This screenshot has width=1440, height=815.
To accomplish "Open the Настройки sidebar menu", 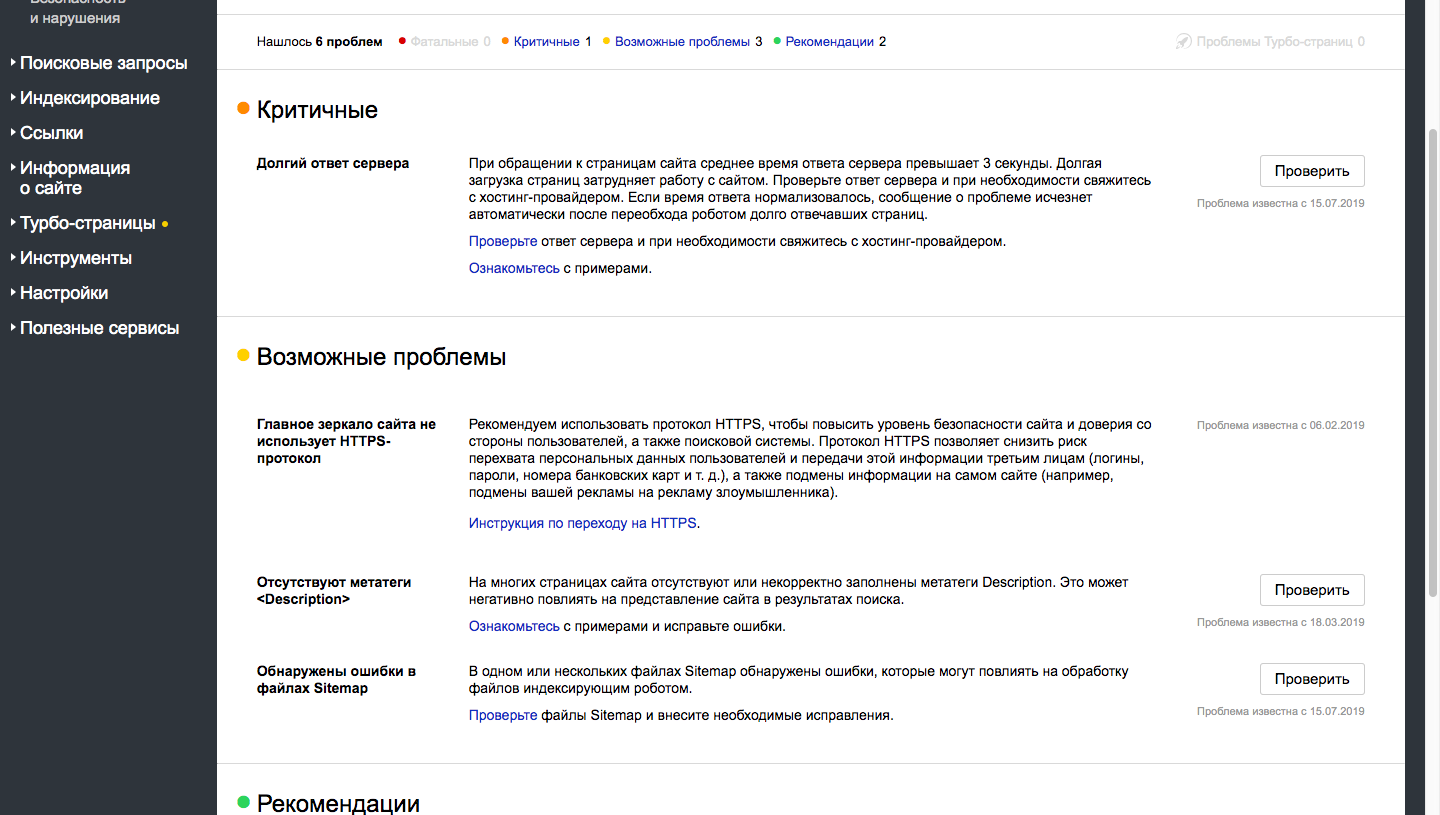I will click(x=63, y=293).
